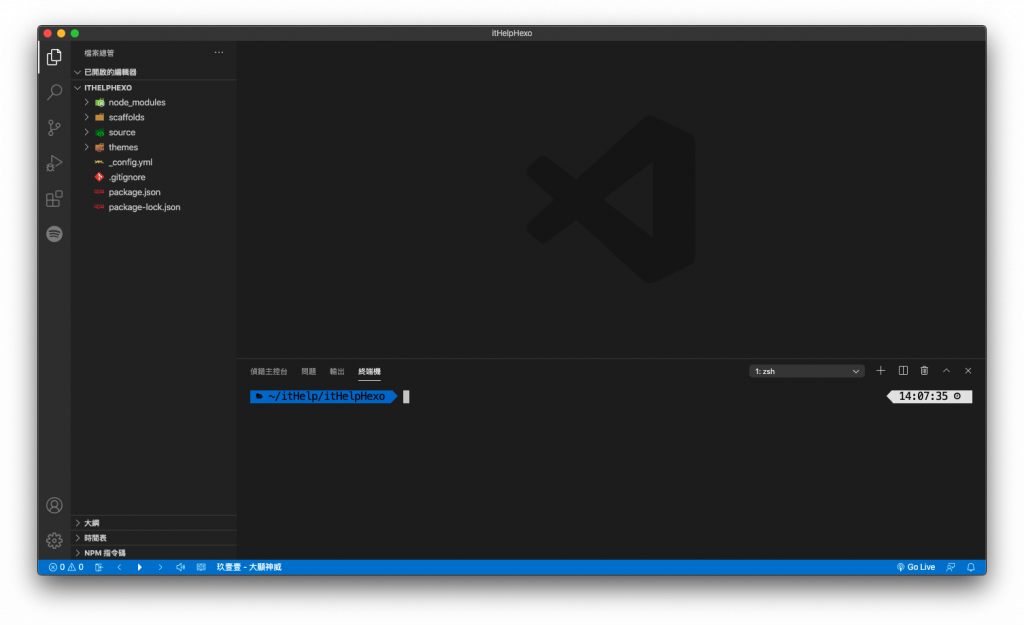This screenshot has height=625, width=1024.
Task: Select the 終端機 panel tab
Action: (369, 371)
